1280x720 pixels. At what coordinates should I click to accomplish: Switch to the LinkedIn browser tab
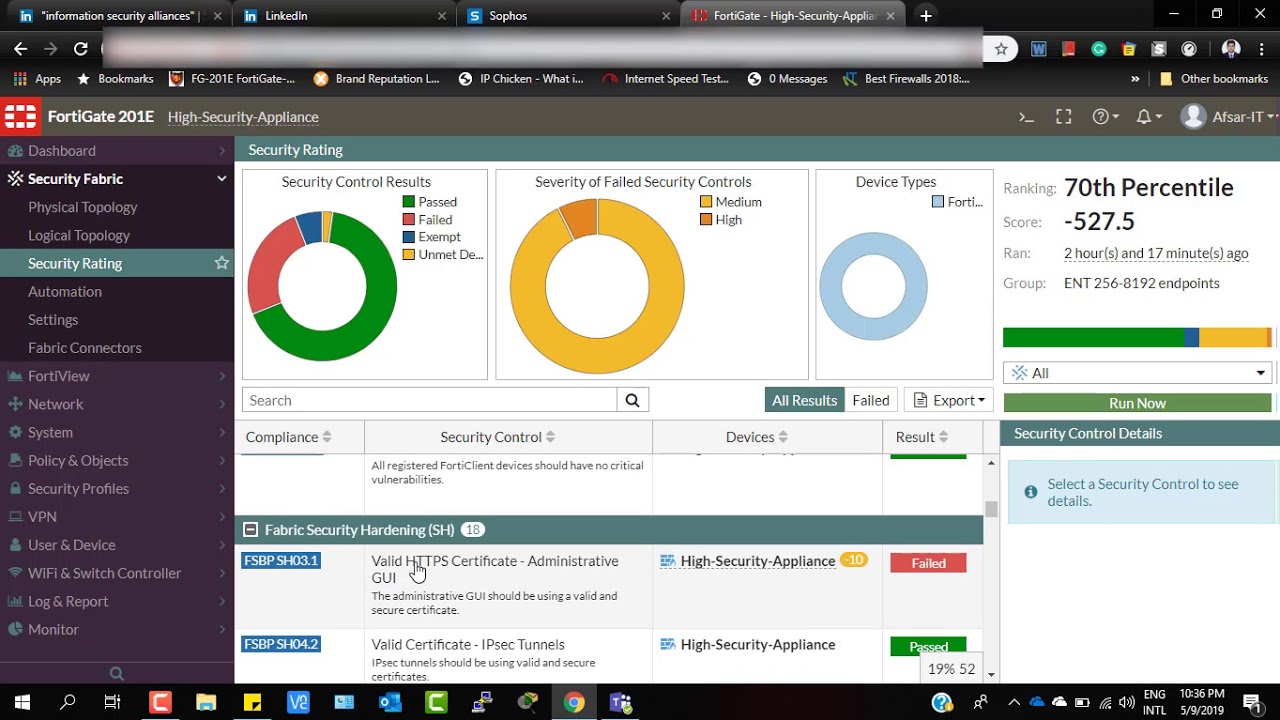(x=343, y=16)
